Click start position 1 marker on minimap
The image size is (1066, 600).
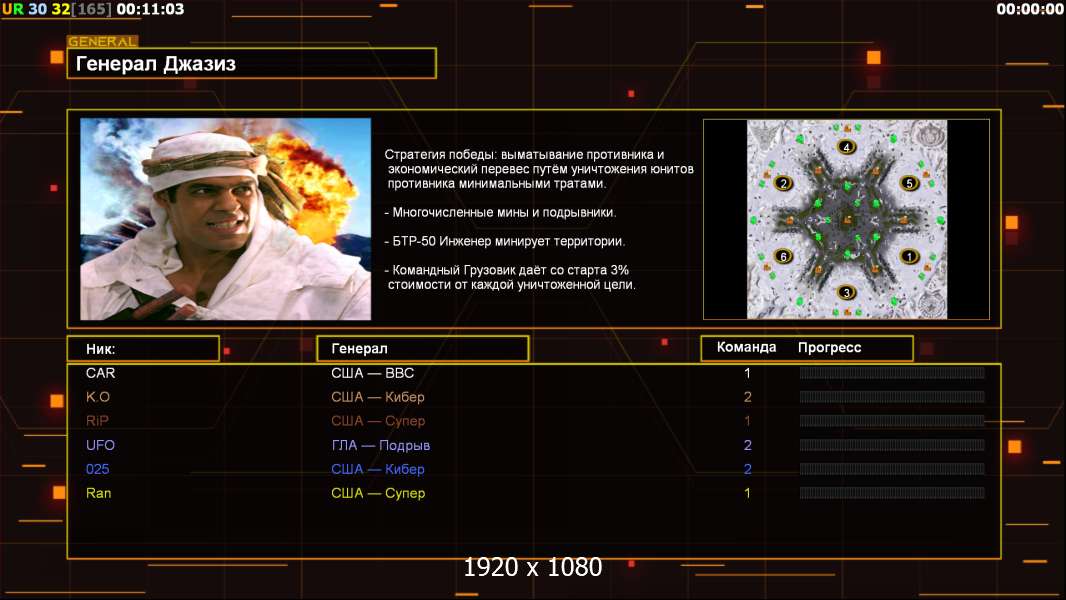click(909, 256)
